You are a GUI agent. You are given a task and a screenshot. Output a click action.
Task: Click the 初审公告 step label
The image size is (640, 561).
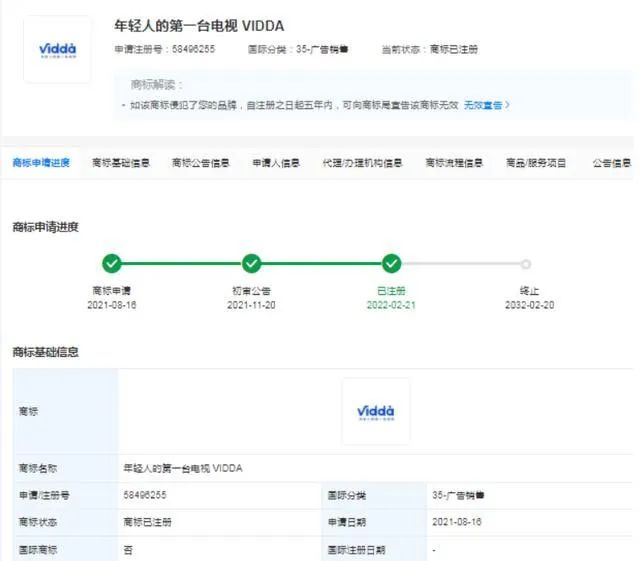pos(251,291)
